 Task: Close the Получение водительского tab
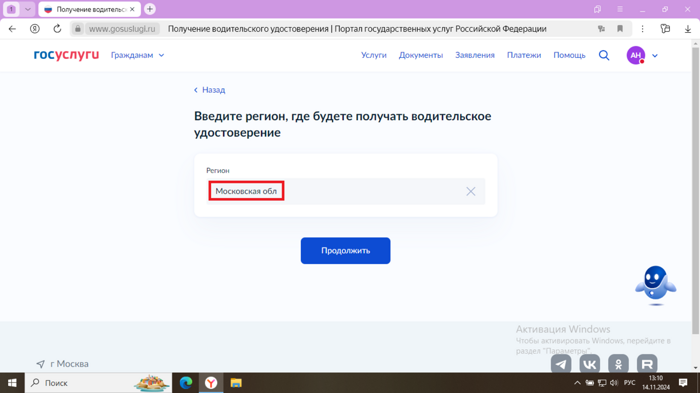click(x=132, y=9)
